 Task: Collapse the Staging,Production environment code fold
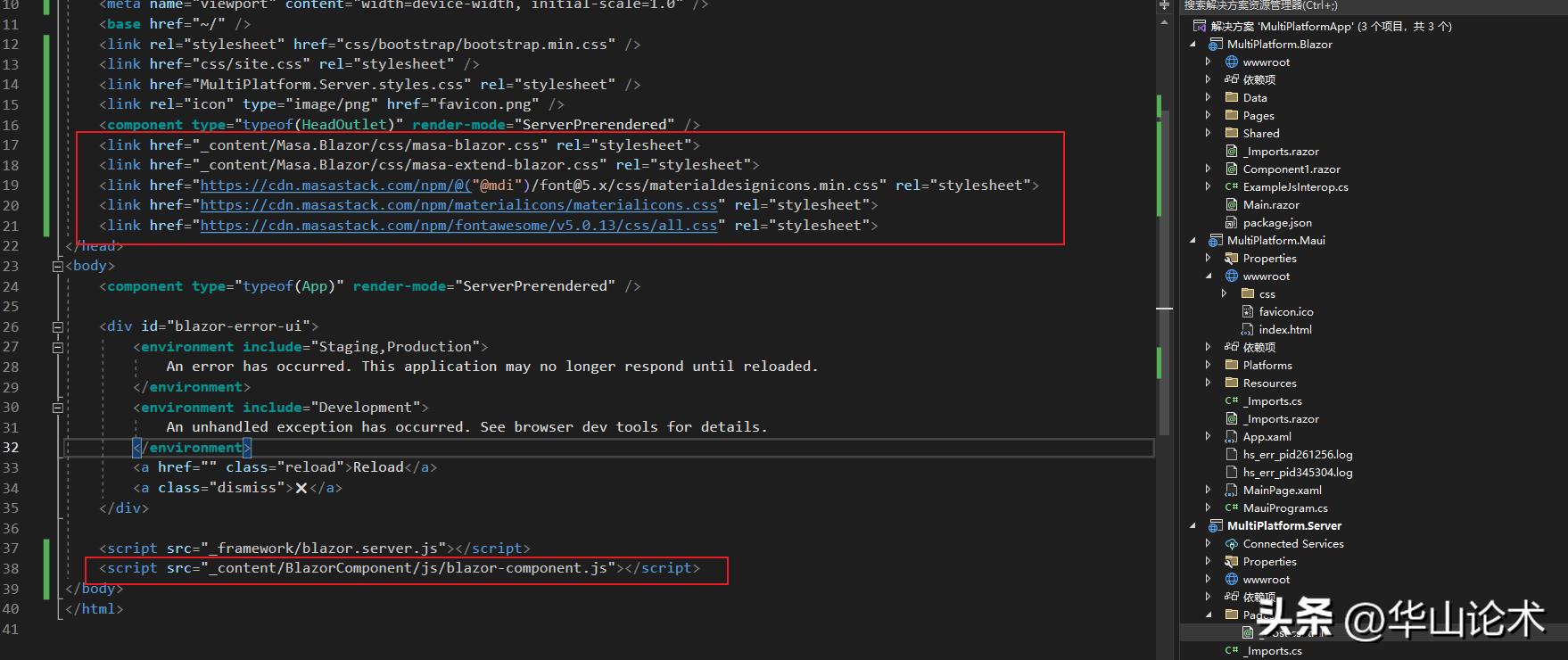[x=58, y=347]
